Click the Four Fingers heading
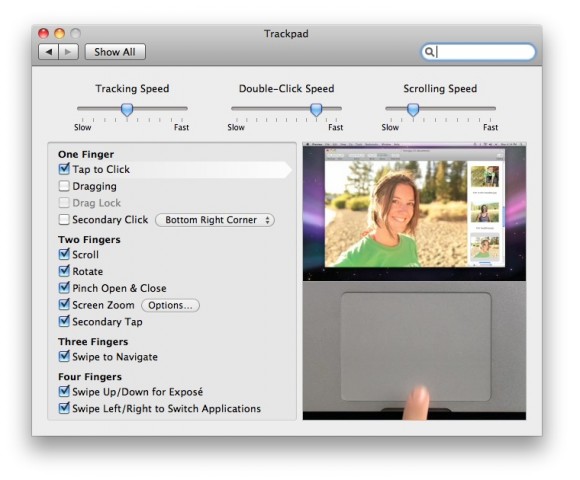This screenshot has height=480, width=580. (x=90, y=376)
